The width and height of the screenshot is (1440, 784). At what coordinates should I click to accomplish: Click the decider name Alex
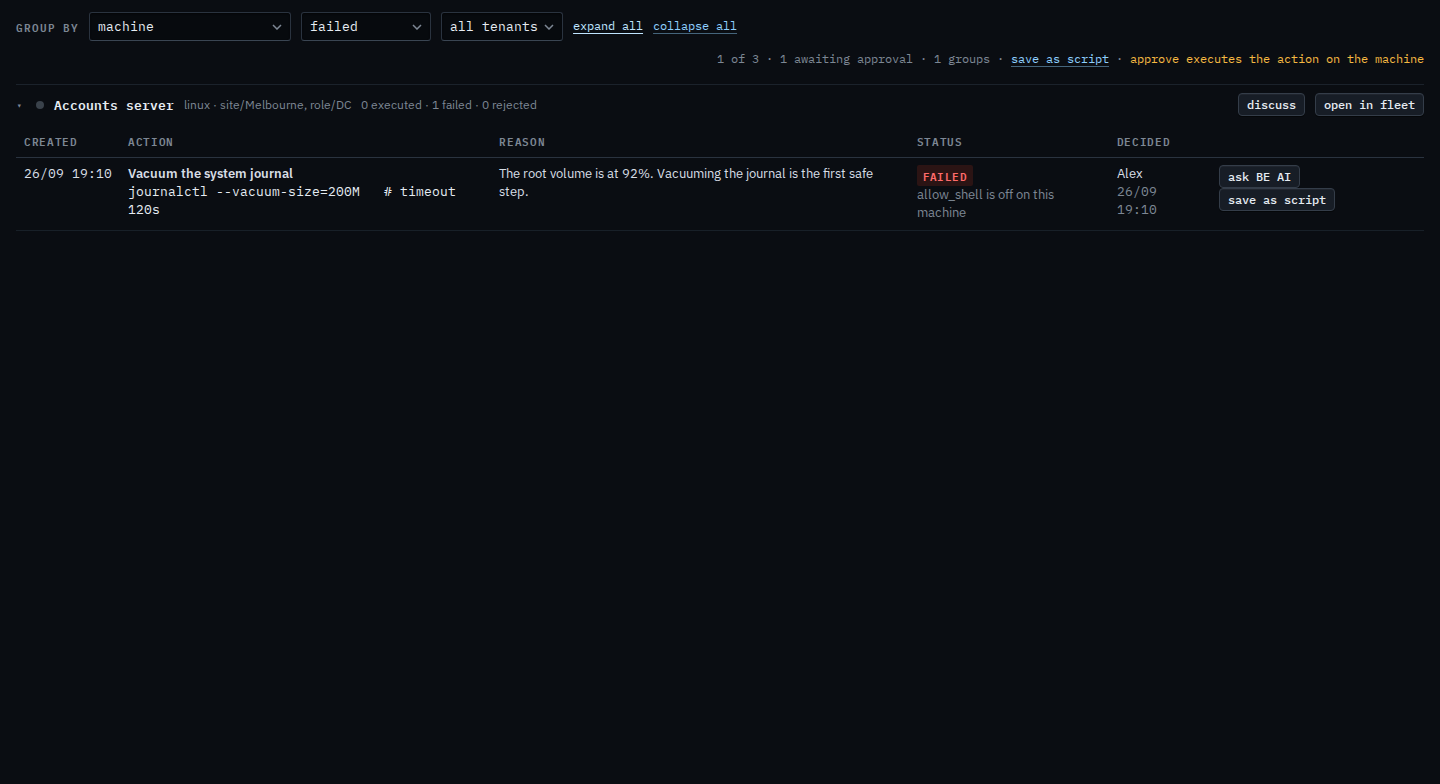(x=1130, y=174)
